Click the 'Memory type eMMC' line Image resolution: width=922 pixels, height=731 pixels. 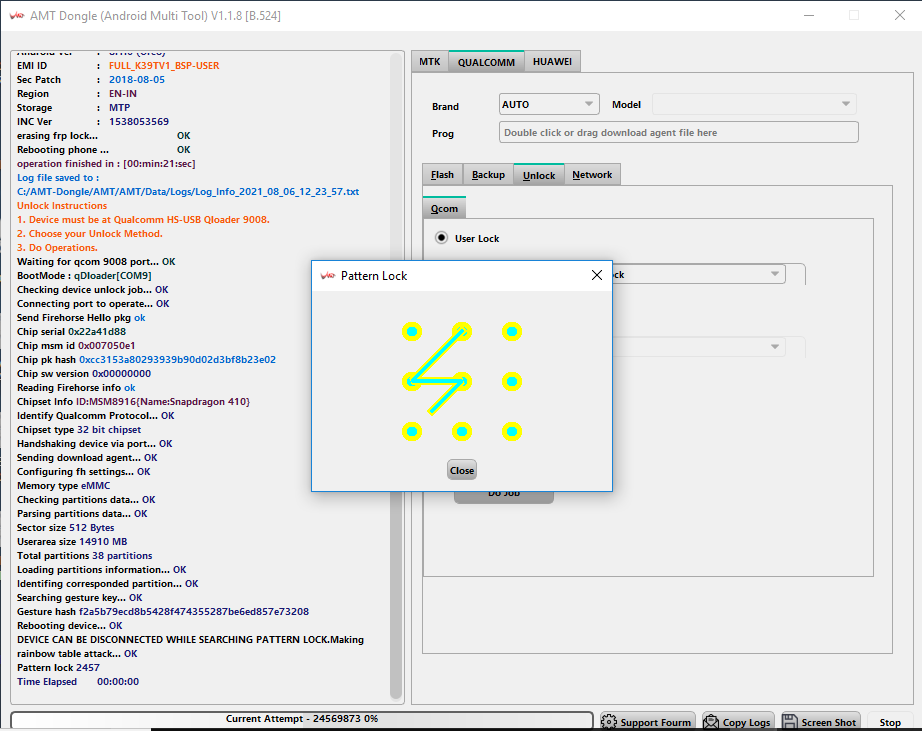point(64,486)
